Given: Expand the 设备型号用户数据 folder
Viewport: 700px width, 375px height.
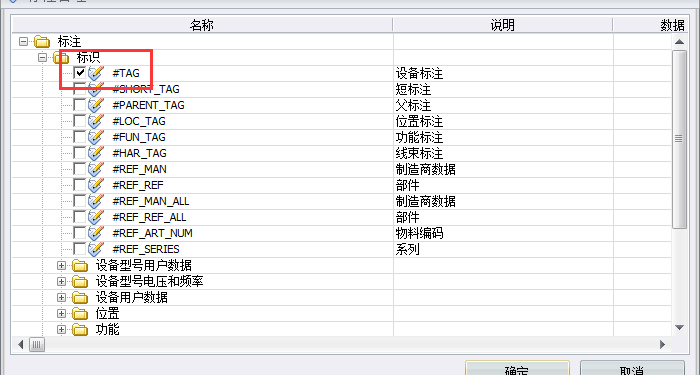Looking at the screenshot, I should 61,266.
